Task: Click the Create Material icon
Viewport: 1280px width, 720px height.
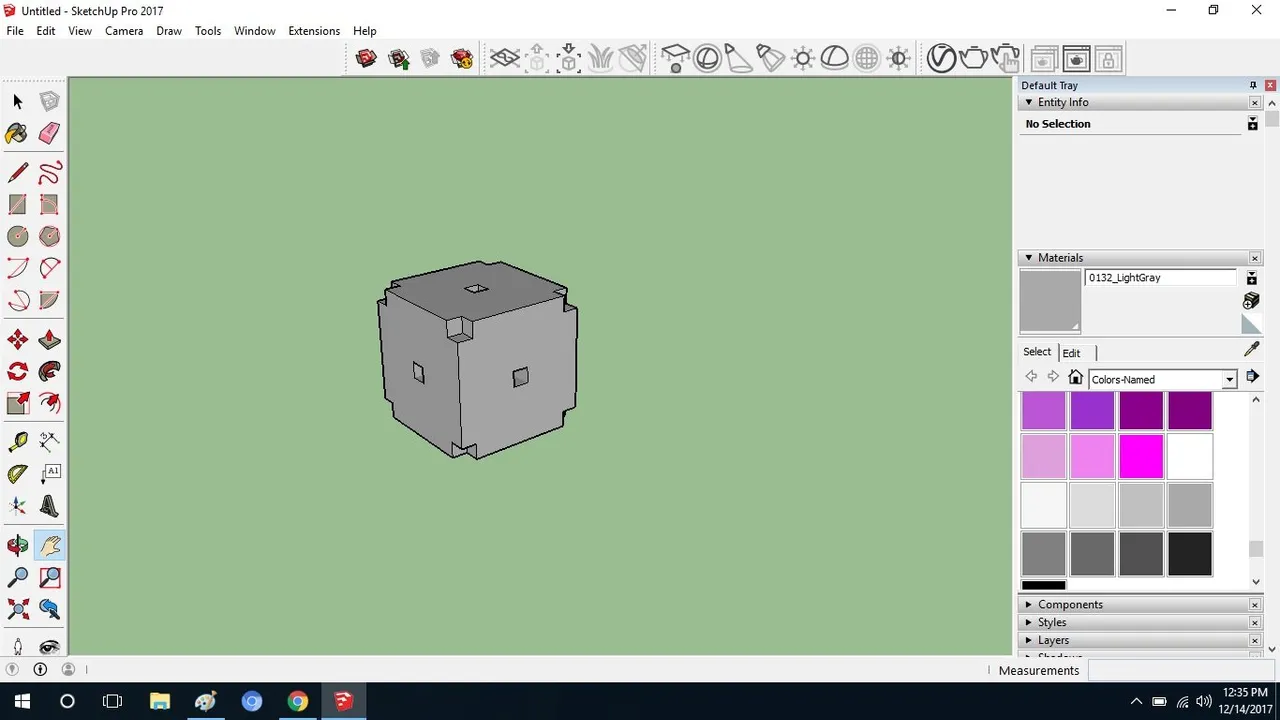Action: pos(1251,300)
